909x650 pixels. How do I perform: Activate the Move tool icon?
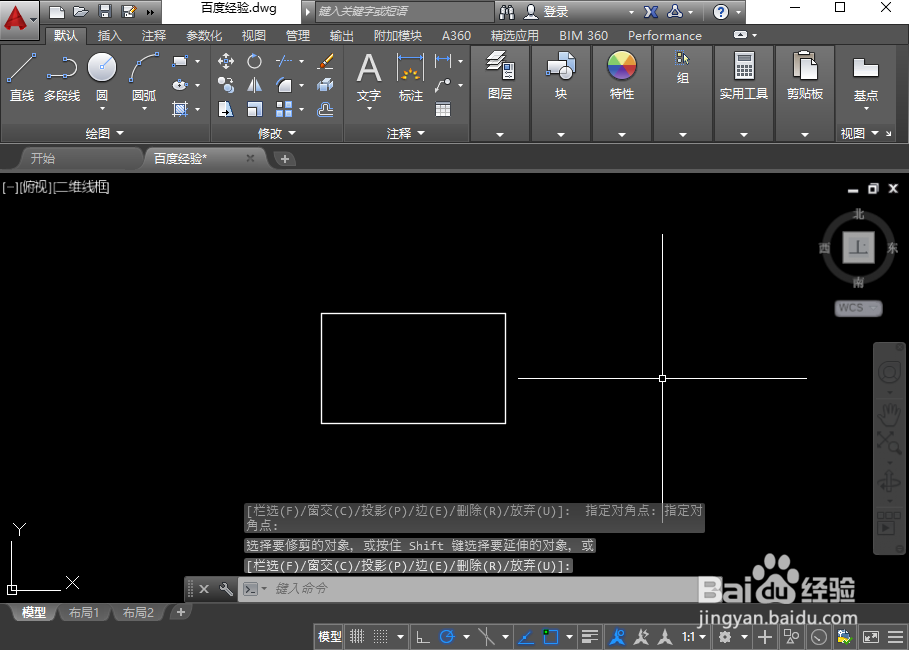226,61
